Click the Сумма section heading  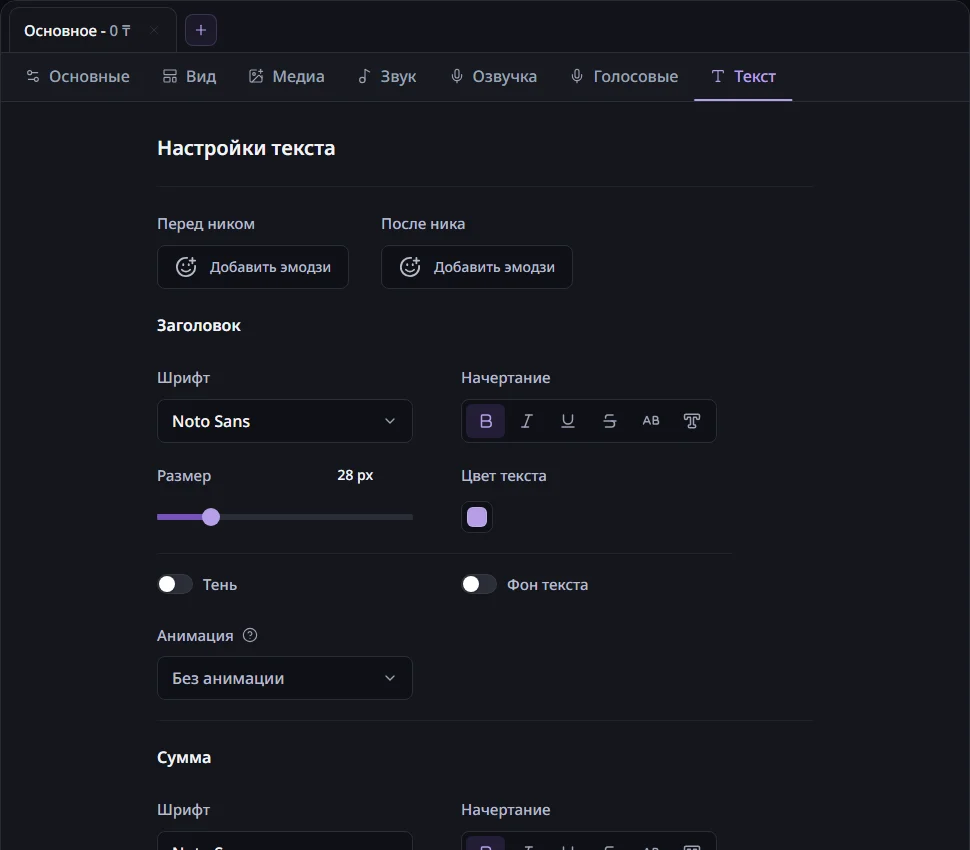[x=184, y=758]
